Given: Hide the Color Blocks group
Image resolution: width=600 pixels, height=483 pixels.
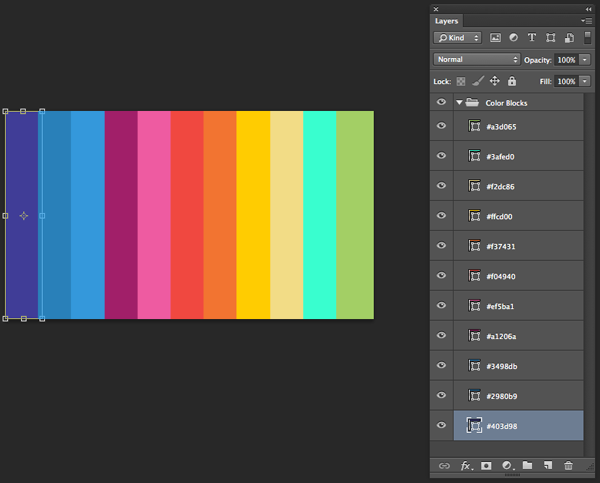Looking at the screenshot, I should coord(441,102).
